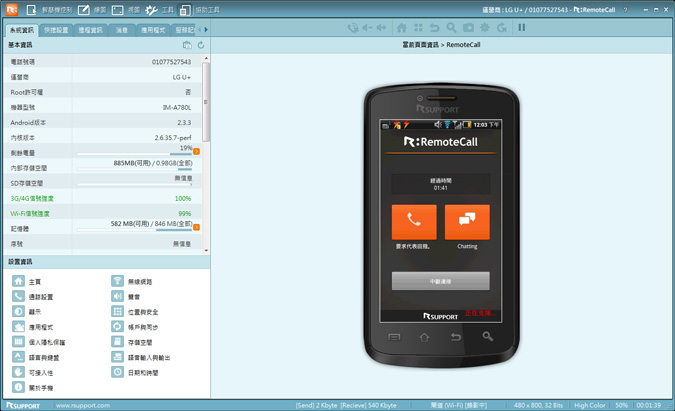Click the grid menu key icon
Screen dimensions: 675x411
(418, 28)
